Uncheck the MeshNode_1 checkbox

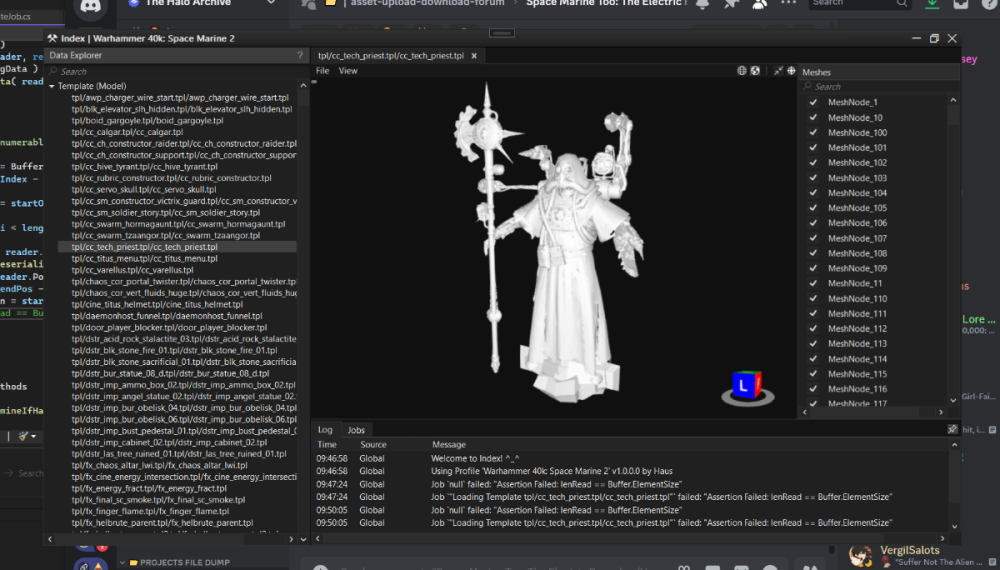pyautogui.click(x=814, y=102)
